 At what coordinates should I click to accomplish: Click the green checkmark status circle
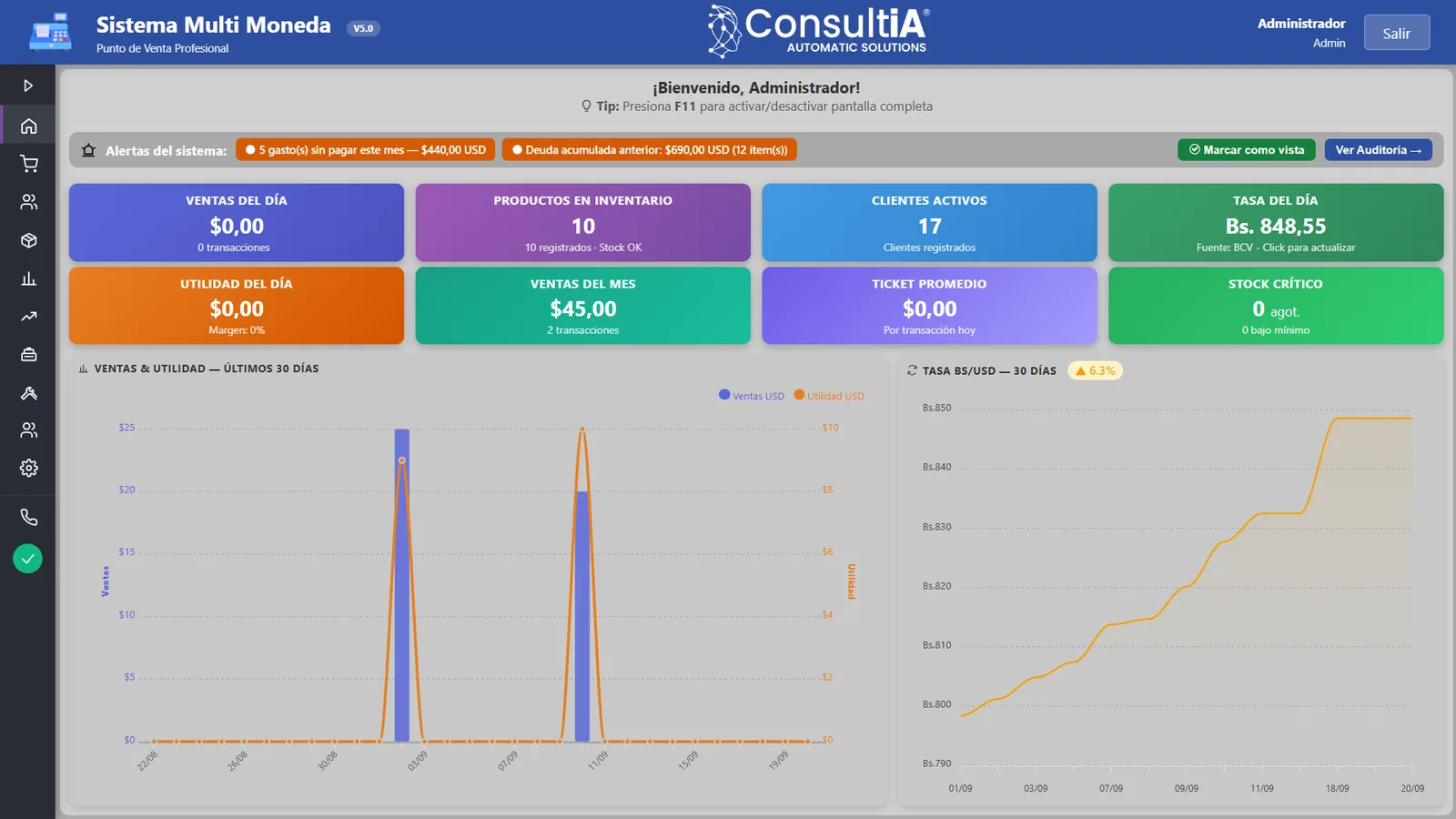pyautogui.click(x=28, y=559)
